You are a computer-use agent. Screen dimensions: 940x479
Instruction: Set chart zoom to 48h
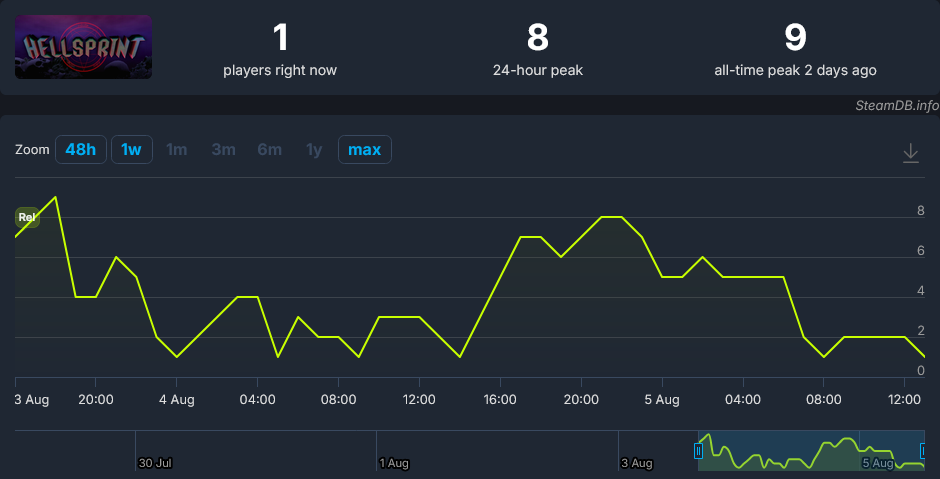81,149
